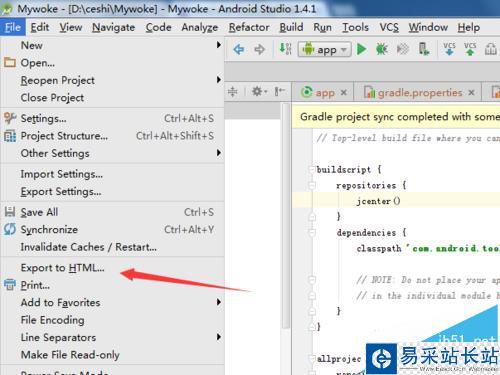Screen dimensions: 500x375
Task: Expand Add to Favorites submenu
Action: point(112,302)
